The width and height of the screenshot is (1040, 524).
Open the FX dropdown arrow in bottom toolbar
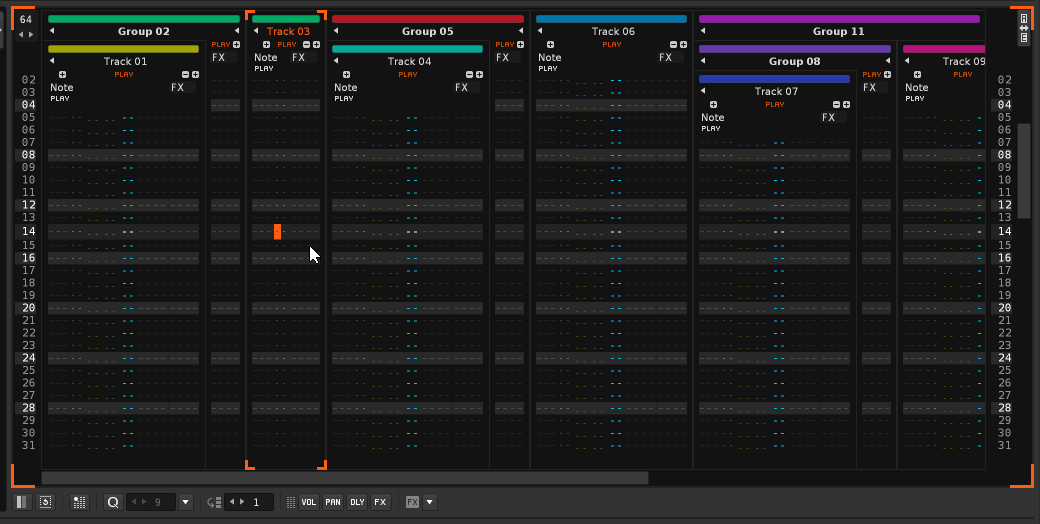430,502
